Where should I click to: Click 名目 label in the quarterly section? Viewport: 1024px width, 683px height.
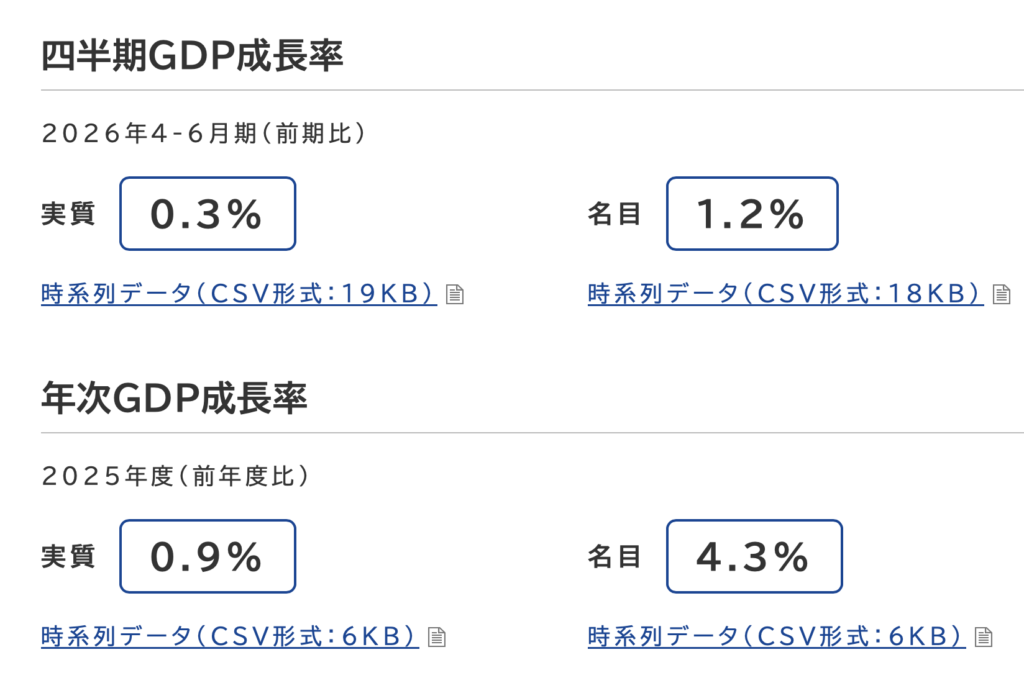pyautogui.click(x=615, y=214)
